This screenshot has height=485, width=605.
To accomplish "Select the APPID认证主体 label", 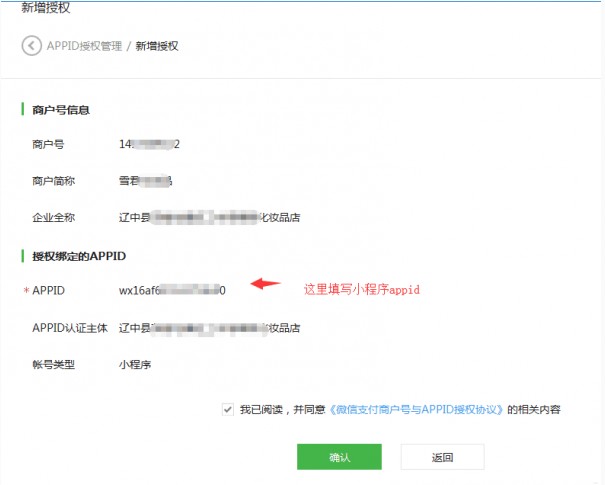I will (70, 328).
